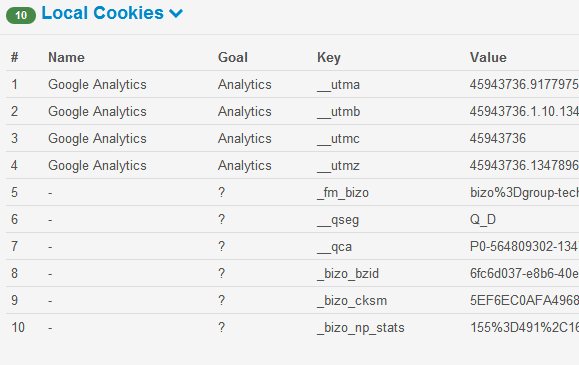The width and height of the screenshot is (579, 365).
Task: Click the 45943736 value in row 3
Action: point(498,139)
